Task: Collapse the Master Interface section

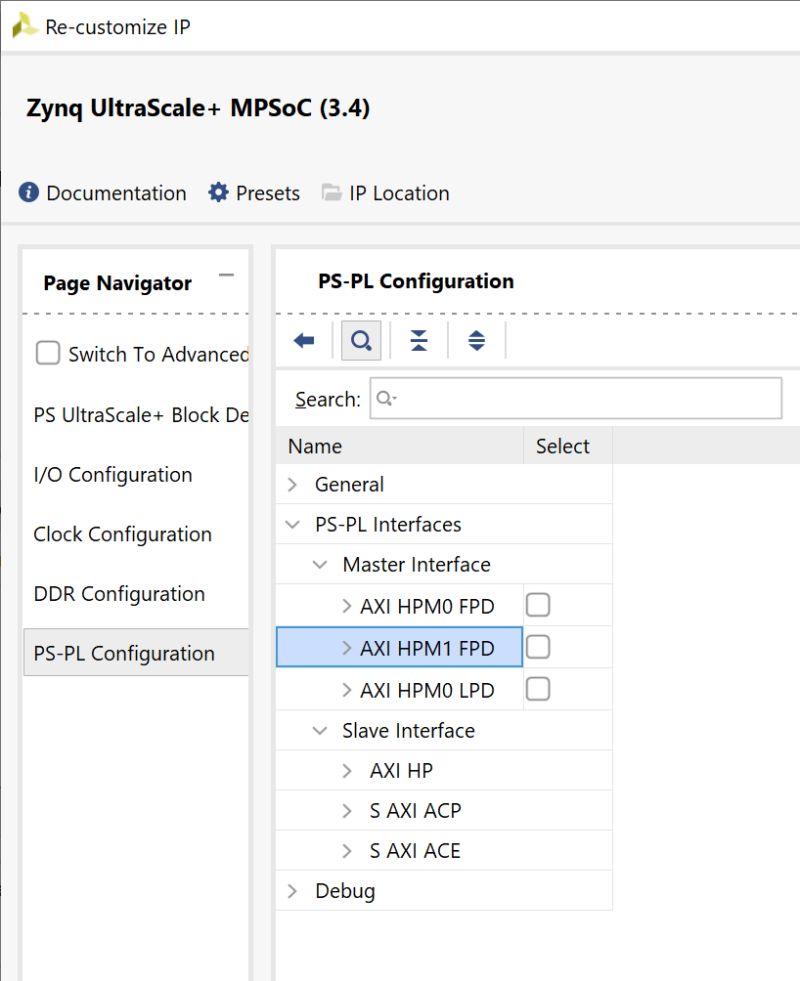Action: (x=318, y=564)
